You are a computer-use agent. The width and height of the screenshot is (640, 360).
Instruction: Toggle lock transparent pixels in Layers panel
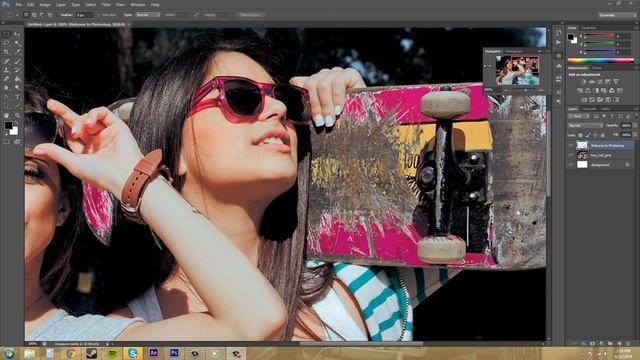(x=581, y=135)
